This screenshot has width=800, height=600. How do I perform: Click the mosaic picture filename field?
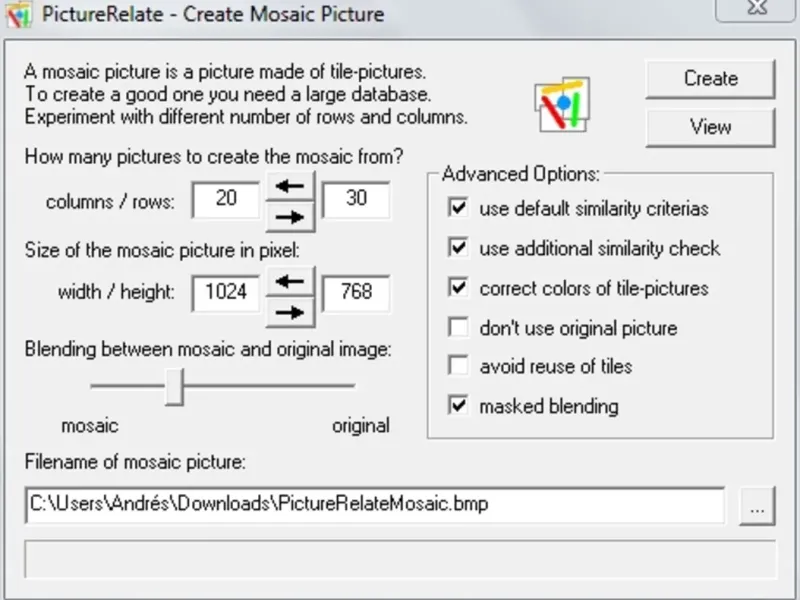[375, 505]
